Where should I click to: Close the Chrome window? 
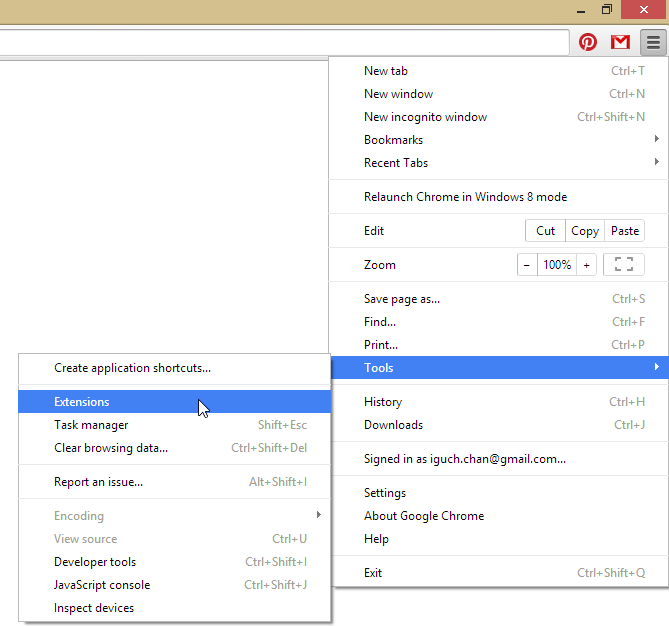pyautogui.click(x=643, y=9)
